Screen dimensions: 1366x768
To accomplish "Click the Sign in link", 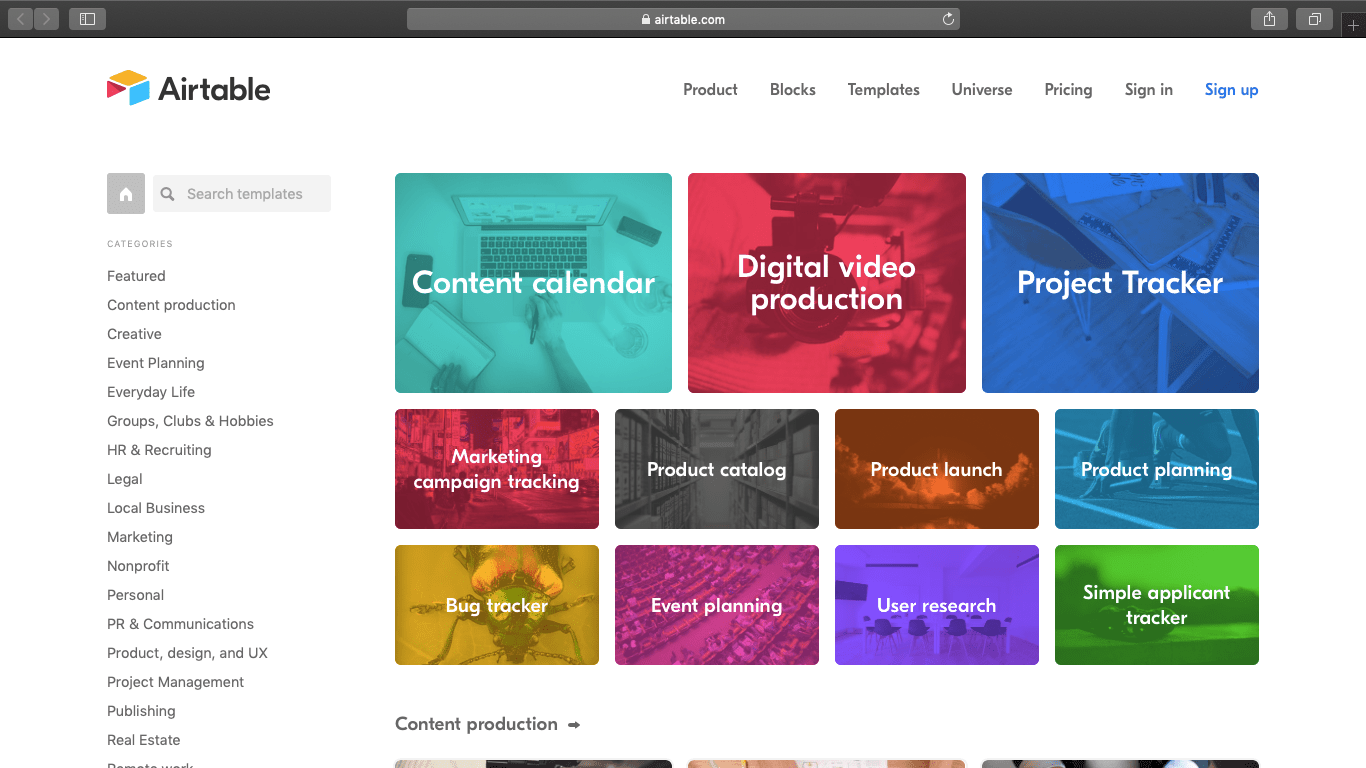I will click(1148, 90).
